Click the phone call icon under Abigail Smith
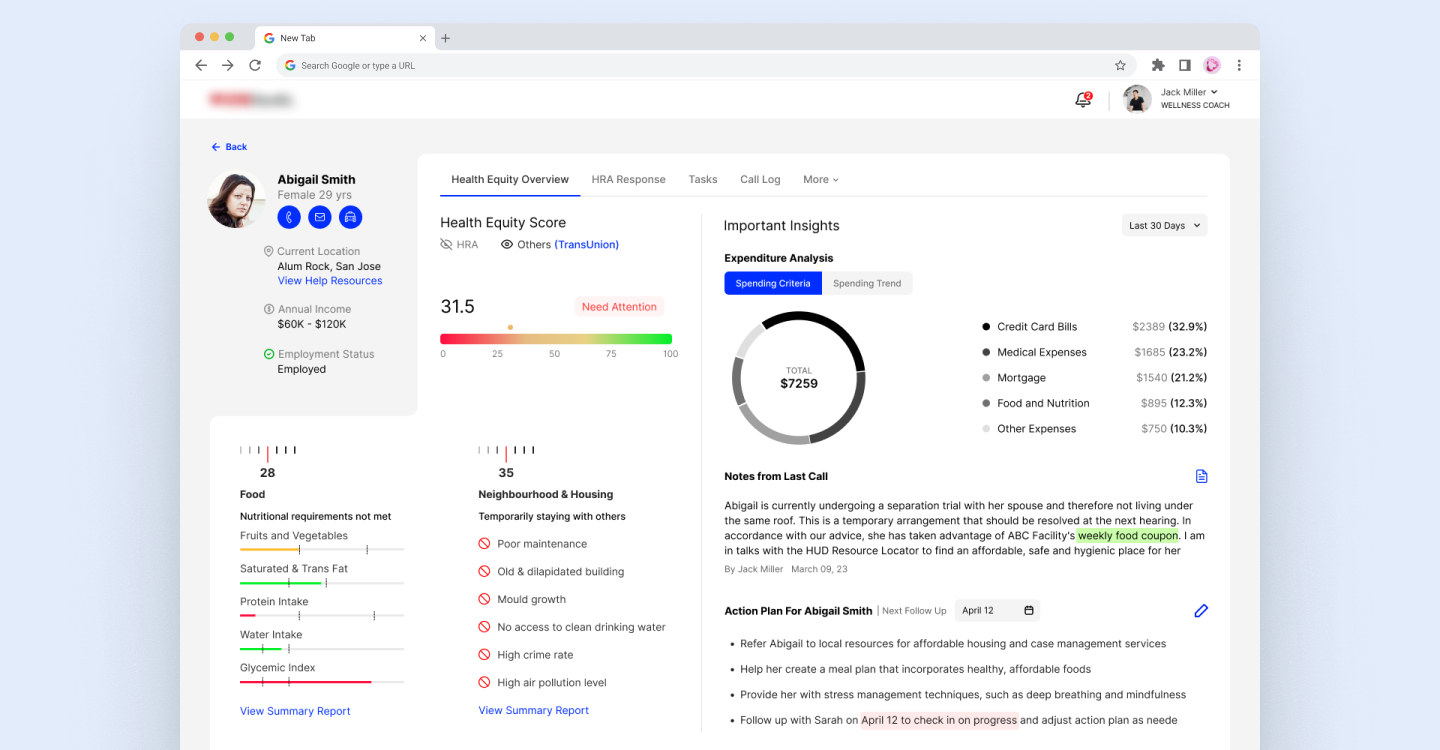1440x750 pixels. 289,217
